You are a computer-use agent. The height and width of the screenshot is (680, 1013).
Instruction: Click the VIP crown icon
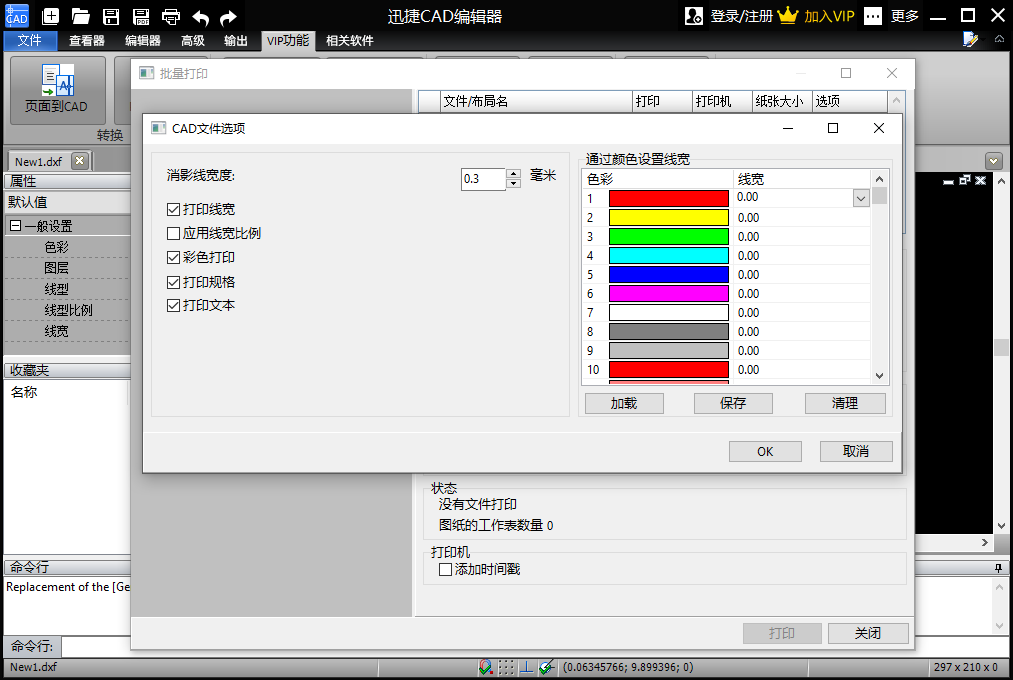788,15
